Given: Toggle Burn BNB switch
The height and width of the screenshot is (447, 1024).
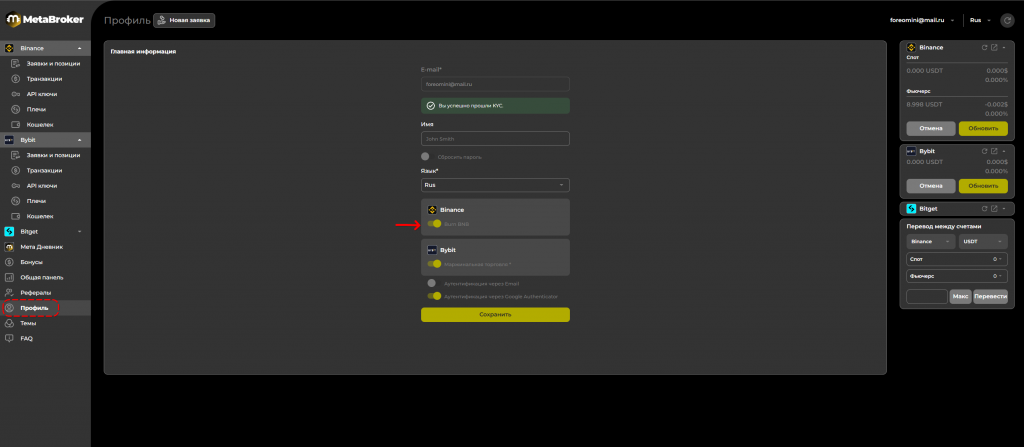Looking at the screenshot, I should pos(434,224).
